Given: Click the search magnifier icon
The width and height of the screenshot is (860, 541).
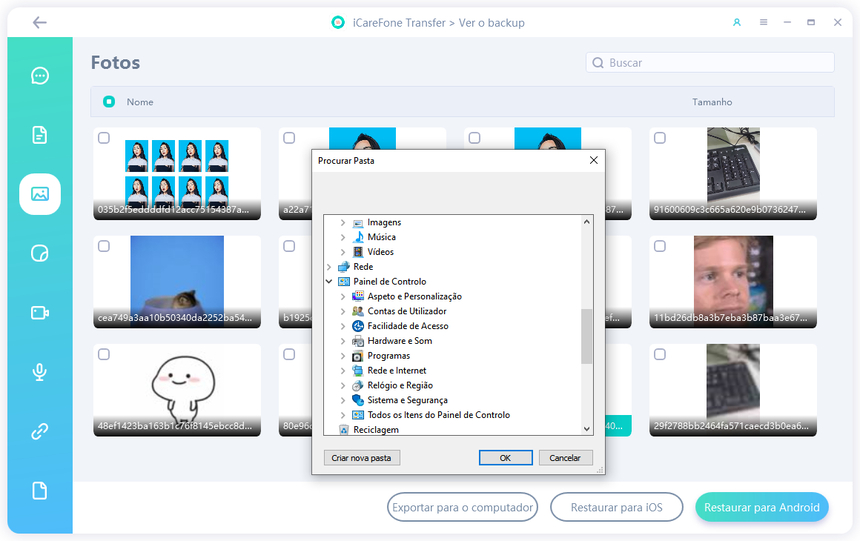Looking at the screenshot, I should [x=598, y=63].
